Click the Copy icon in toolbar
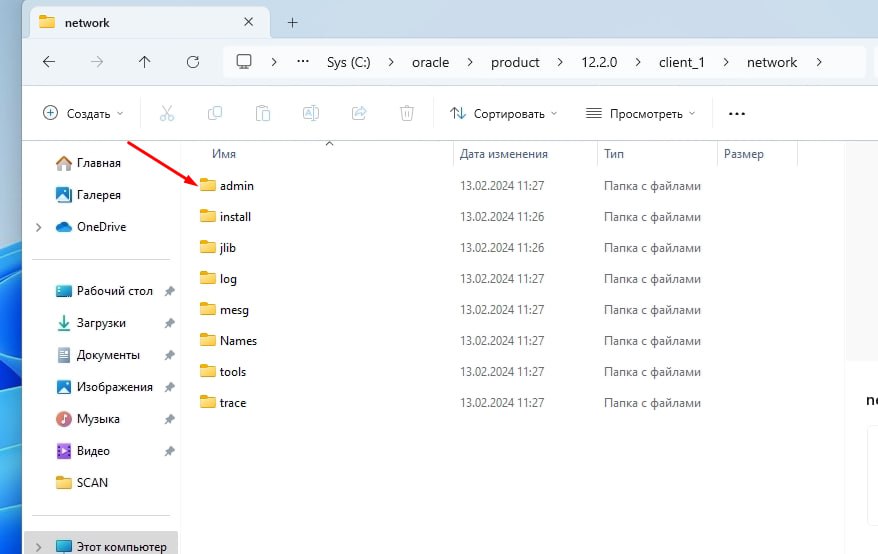878x554 pixels. [x=215, y=114]
